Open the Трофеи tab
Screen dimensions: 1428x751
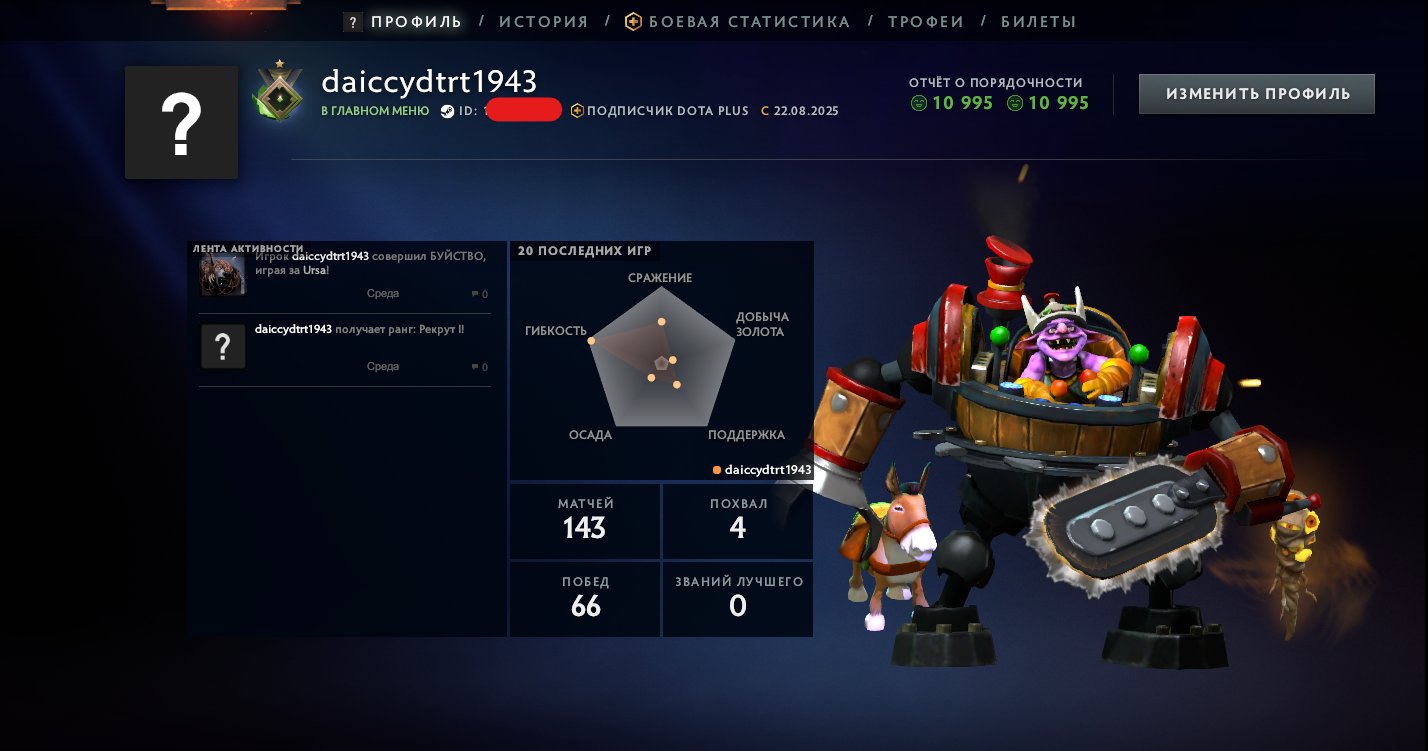(926, 21)
